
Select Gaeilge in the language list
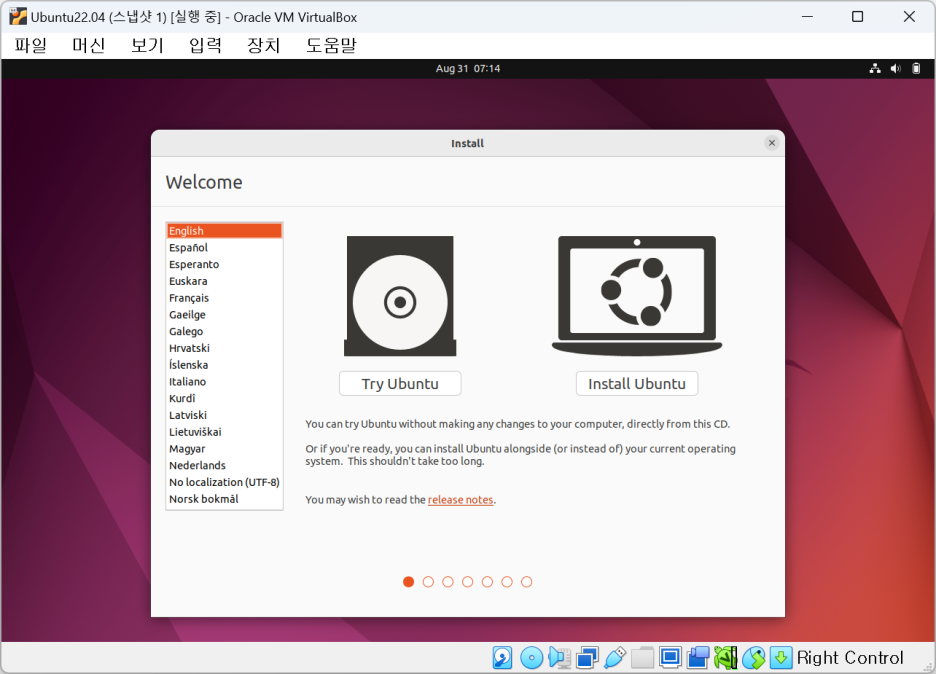pyautogui.click(x=224, y=315)
